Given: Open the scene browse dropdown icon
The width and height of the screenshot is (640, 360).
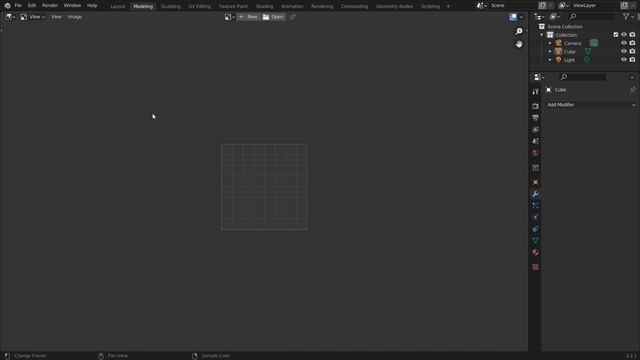Looking at the screenshot, I should click(x=482, y=6).
